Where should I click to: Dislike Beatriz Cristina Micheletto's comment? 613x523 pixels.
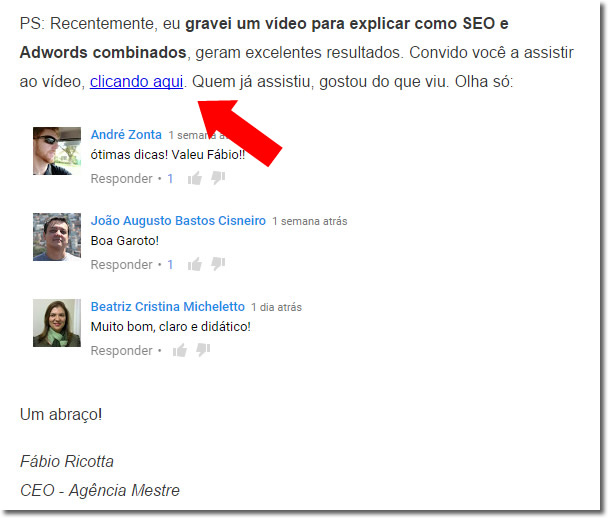click(x=204, y=352)
